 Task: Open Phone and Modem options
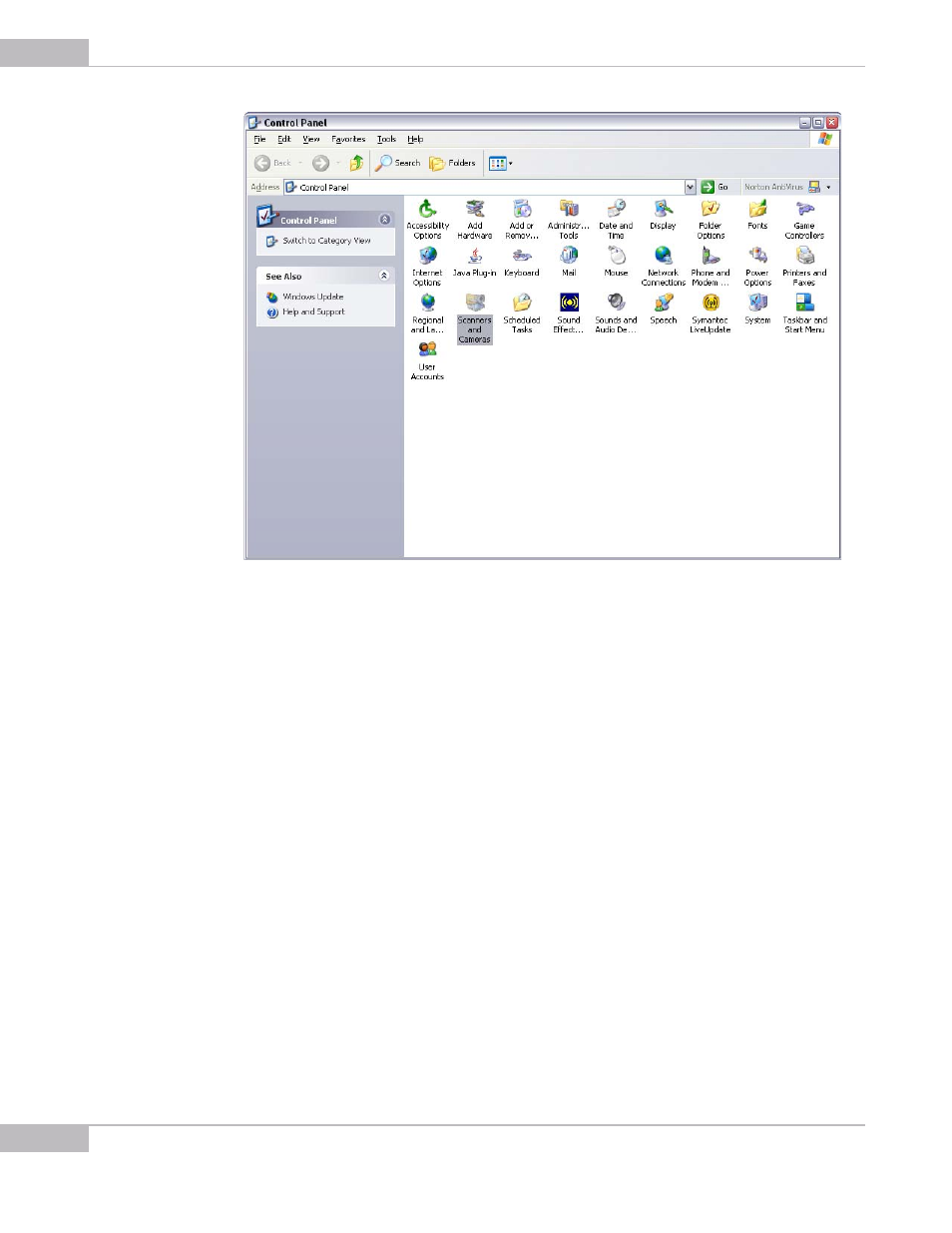pyautogui.click(x=711, y=266)
